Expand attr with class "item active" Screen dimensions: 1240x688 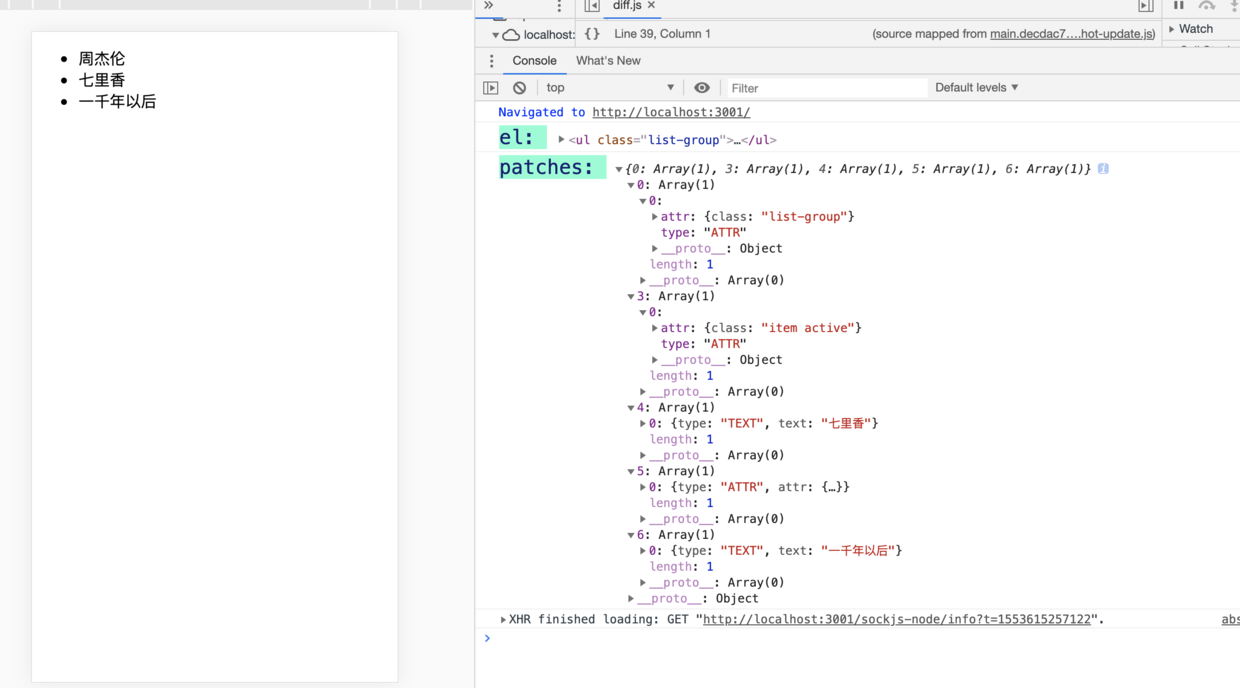tap(655, 328)
